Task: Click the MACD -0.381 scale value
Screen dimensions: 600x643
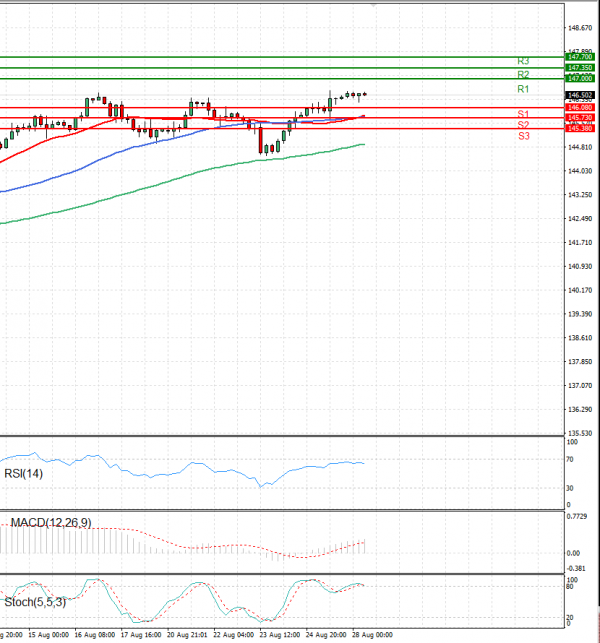Action: pos(576,568)
